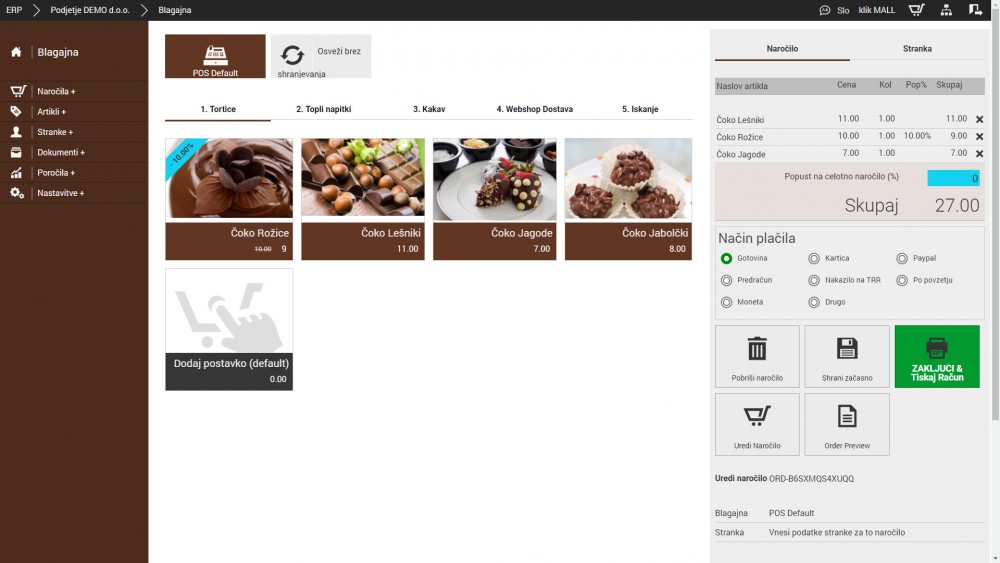Remove Čoko Lešniki from order list
The height and width of the screenshot is (563, 1000).
coord(979,119)
